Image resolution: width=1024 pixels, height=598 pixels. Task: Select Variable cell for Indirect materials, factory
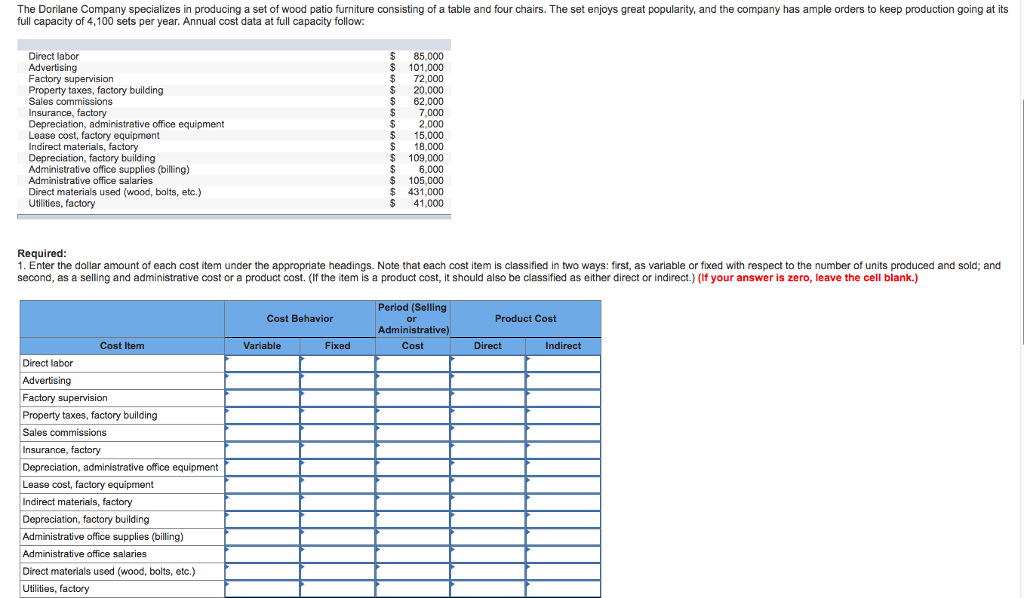pos(263,502)
